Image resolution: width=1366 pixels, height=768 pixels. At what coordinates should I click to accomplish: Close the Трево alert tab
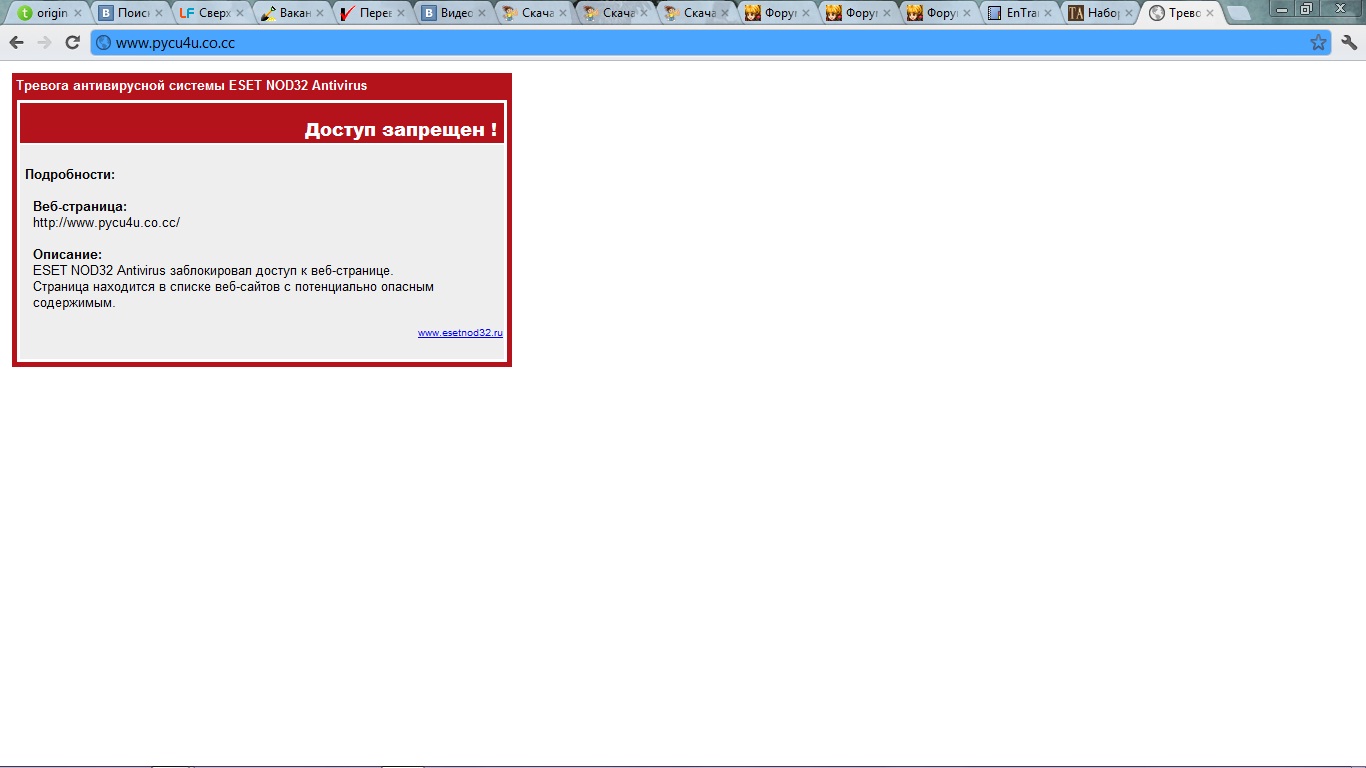pyautogui.click(x=1209, y=14)
